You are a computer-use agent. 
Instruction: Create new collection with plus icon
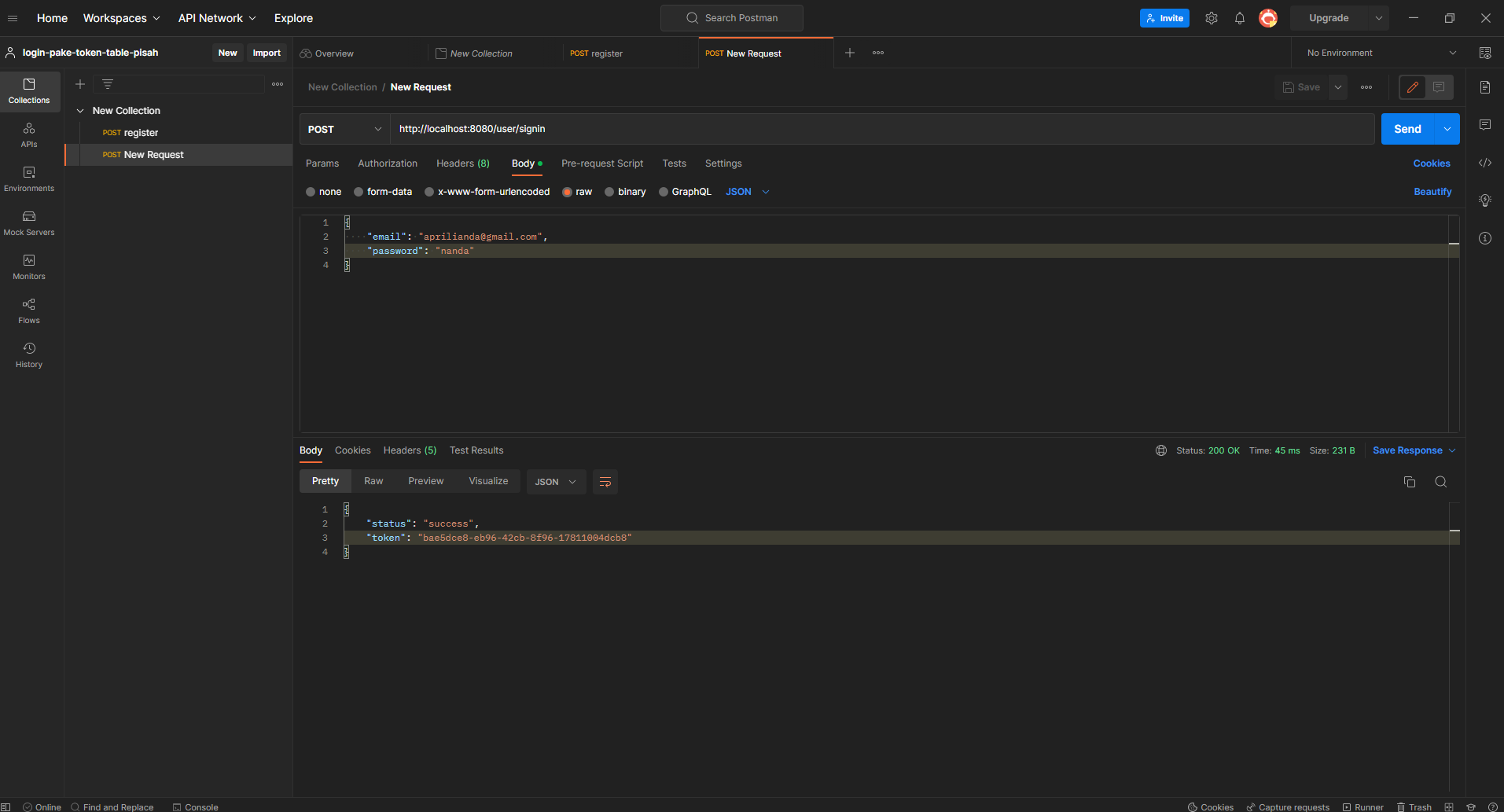(x=80, y=84)
